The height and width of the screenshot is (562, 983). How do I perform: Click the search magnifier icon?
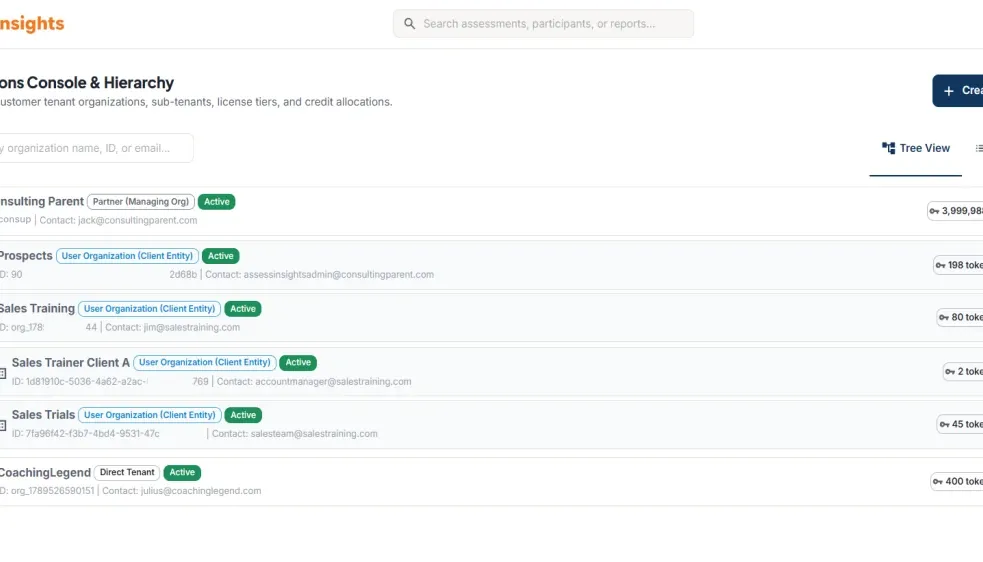click(x=409, y=24)
